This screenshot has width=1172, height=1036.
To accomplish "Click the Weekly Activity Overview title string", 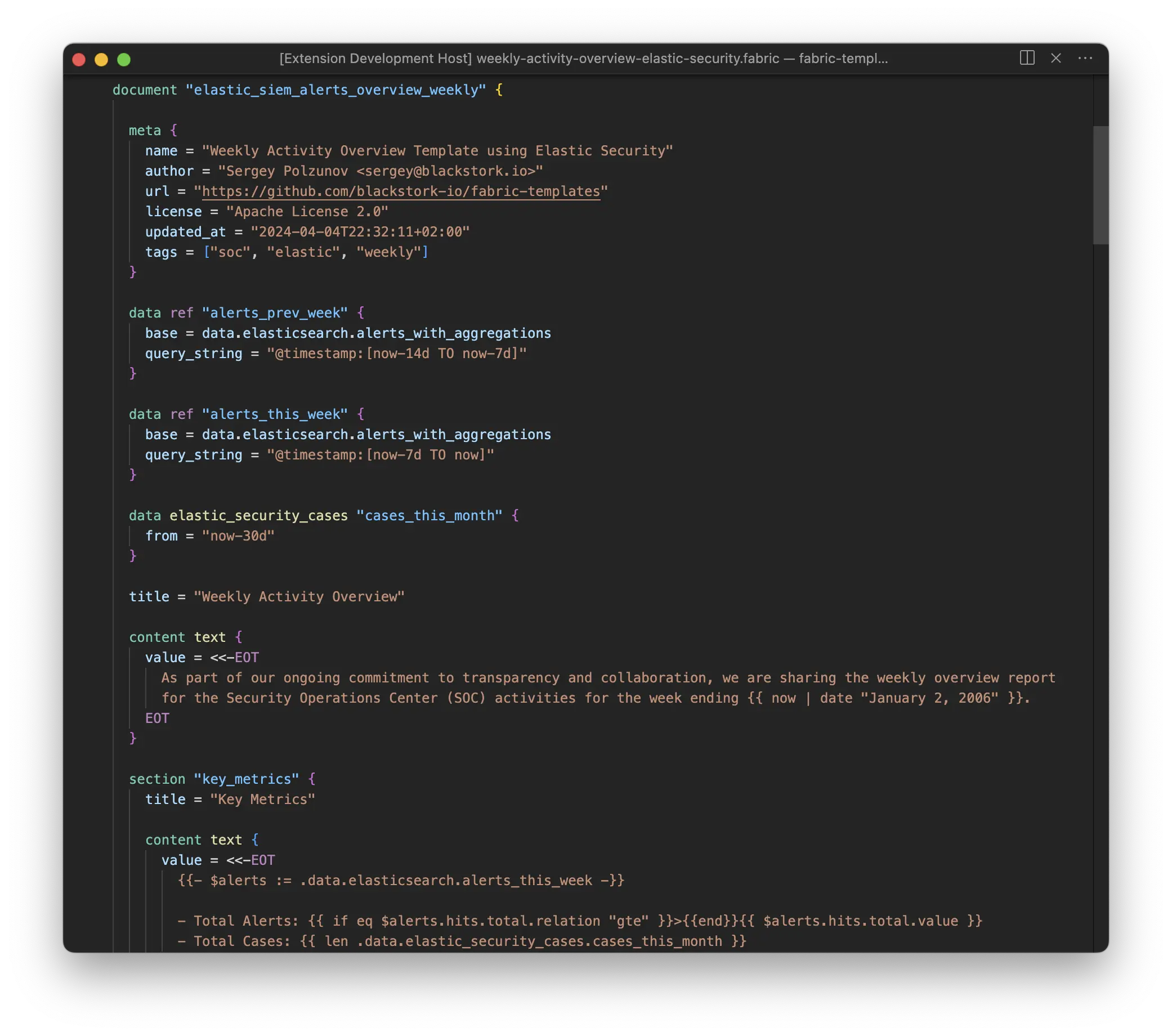I will pyautogui.click(x=300, y=596).
